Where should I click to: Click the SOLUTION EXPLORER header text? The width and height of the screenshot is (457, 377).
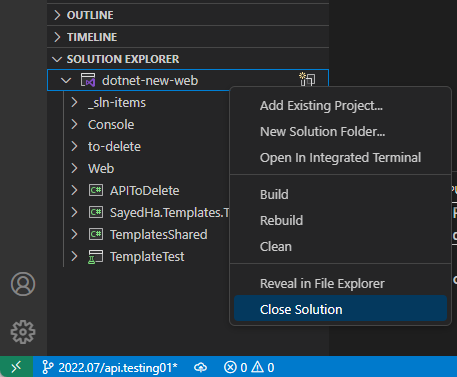123,59
